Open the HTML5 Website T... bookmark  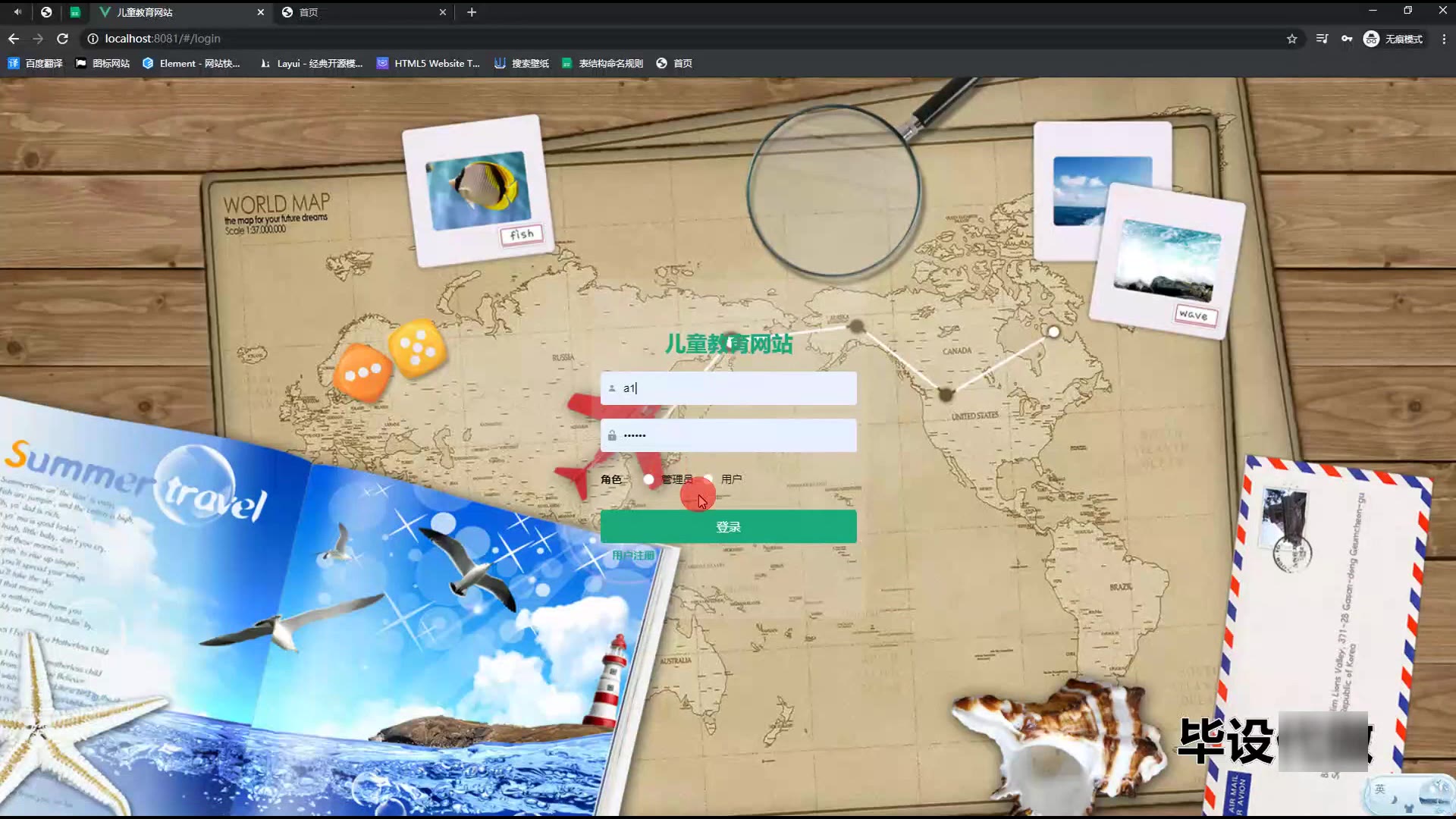pyautogui.click(x=428, y=64)
